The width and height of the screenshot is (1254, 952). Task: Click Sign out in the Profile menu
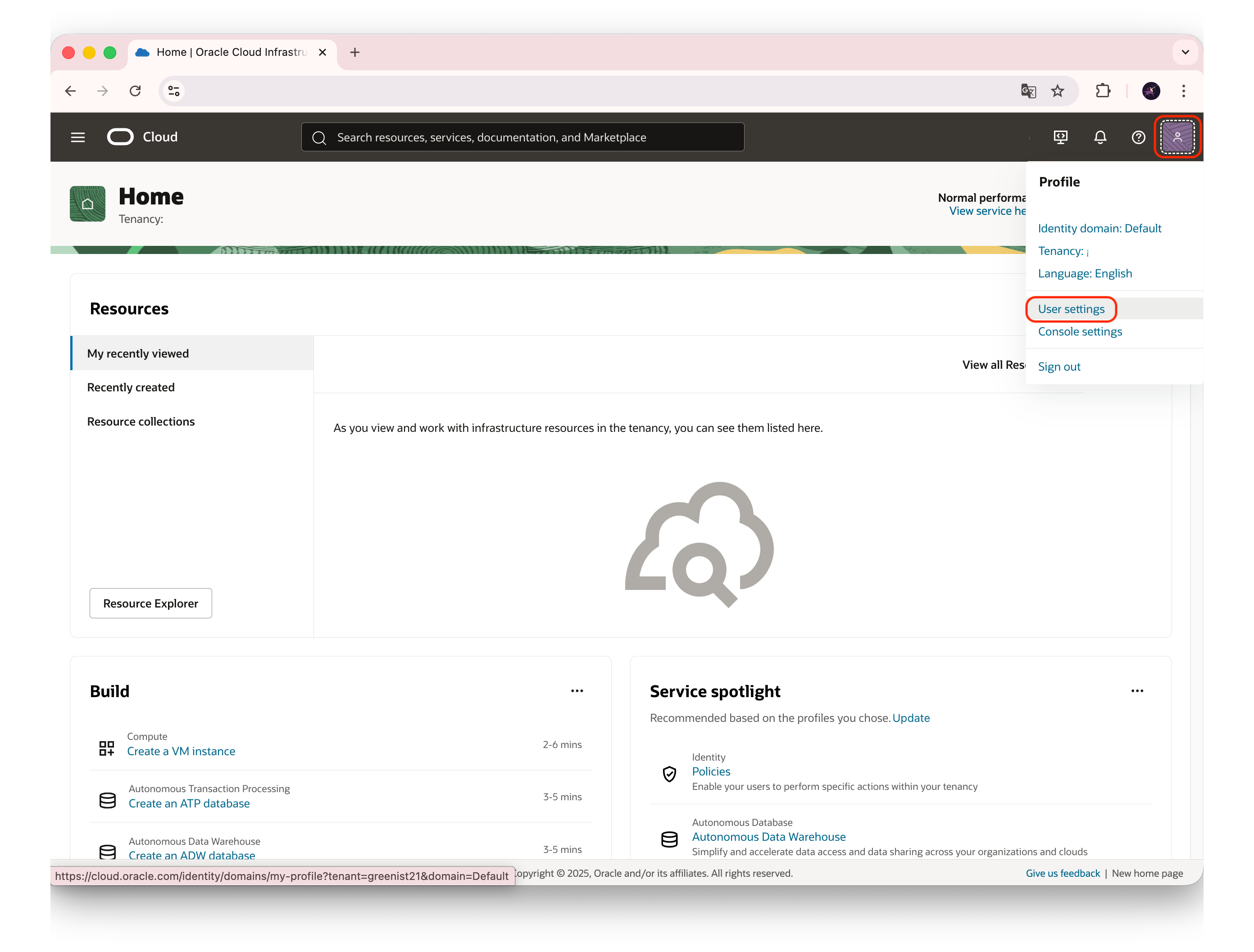pyautogui.click(x=1059, y=367)
